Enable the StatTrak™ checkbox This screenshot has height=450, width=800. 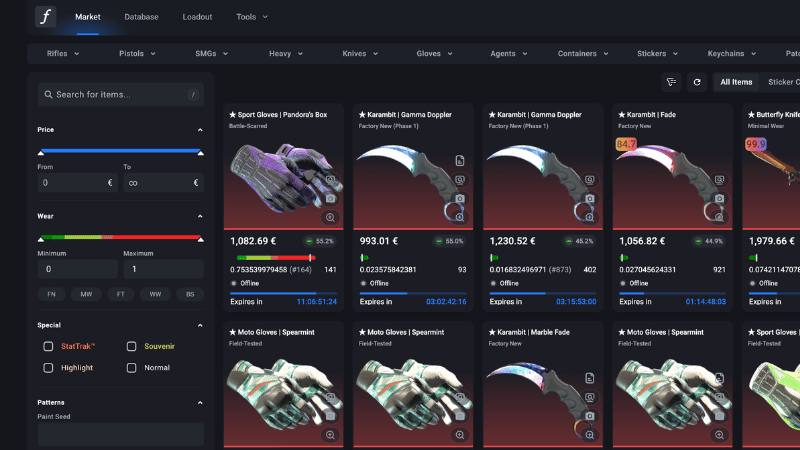click(x=48, y=346)
